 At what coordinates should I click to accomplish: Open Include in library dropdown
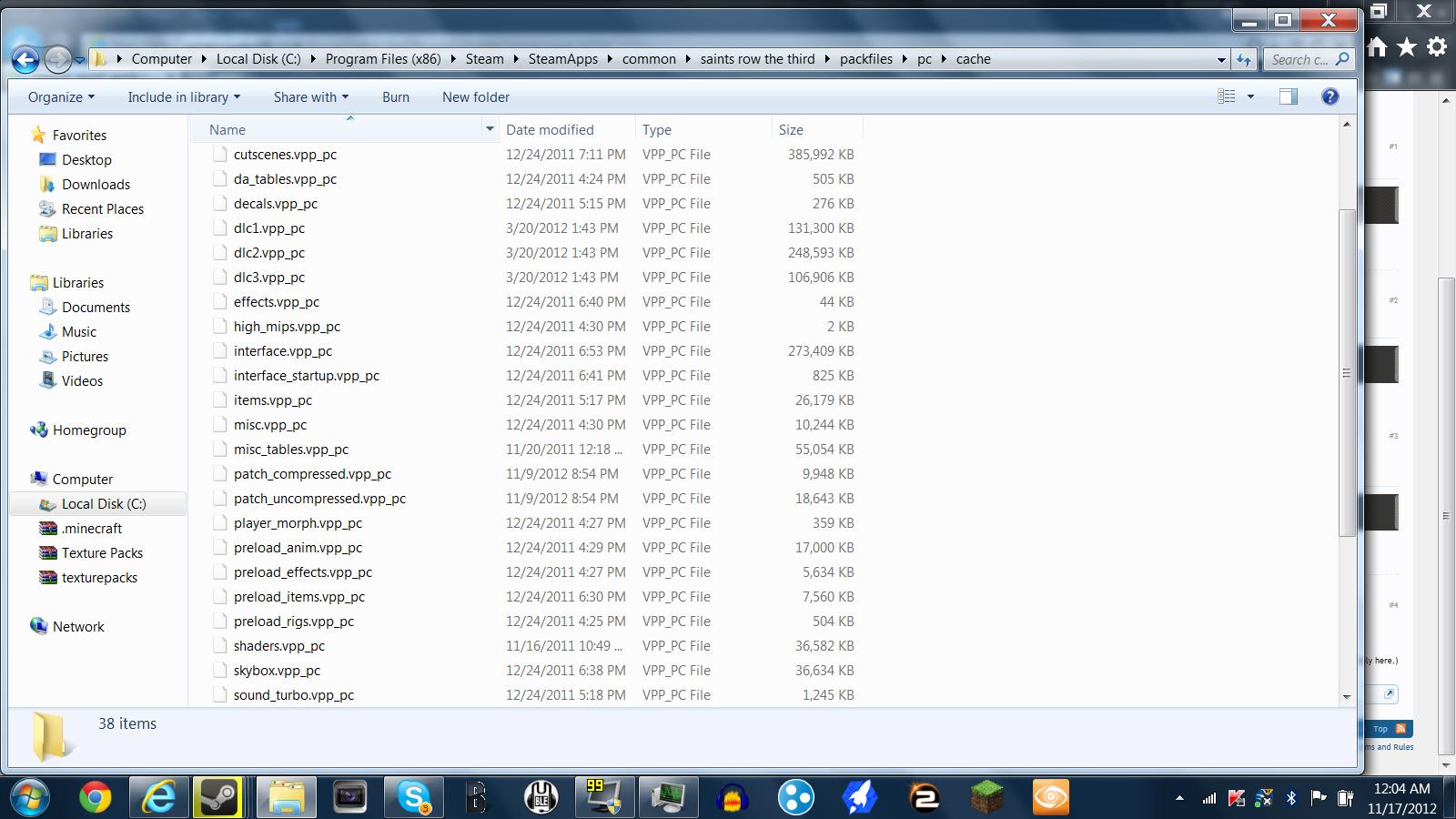[184, 97]
